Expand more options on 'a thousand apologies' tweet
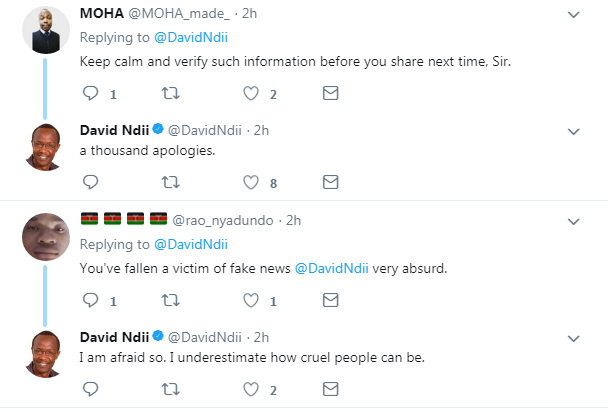 click(x=573, y=132)
